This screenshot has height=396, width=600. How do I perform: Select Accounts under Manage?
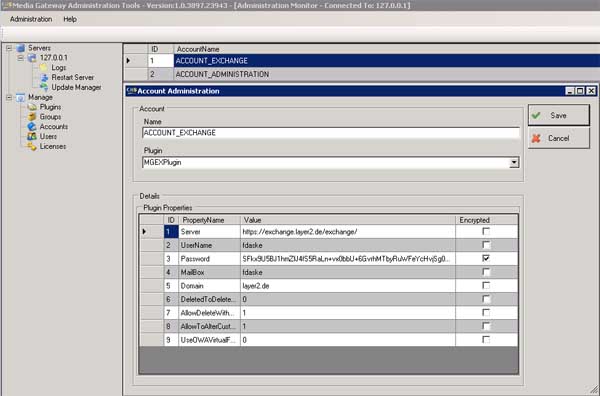pos(54,127)
